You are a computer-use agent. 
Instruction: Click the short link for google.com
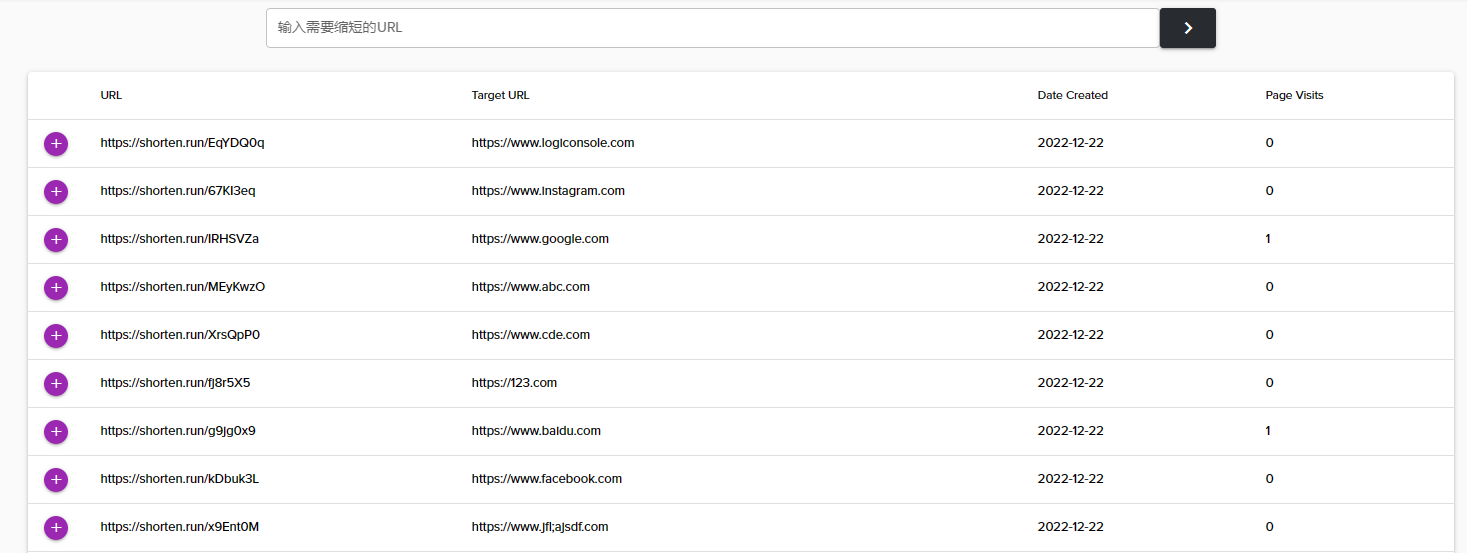[x=180, y=239]
